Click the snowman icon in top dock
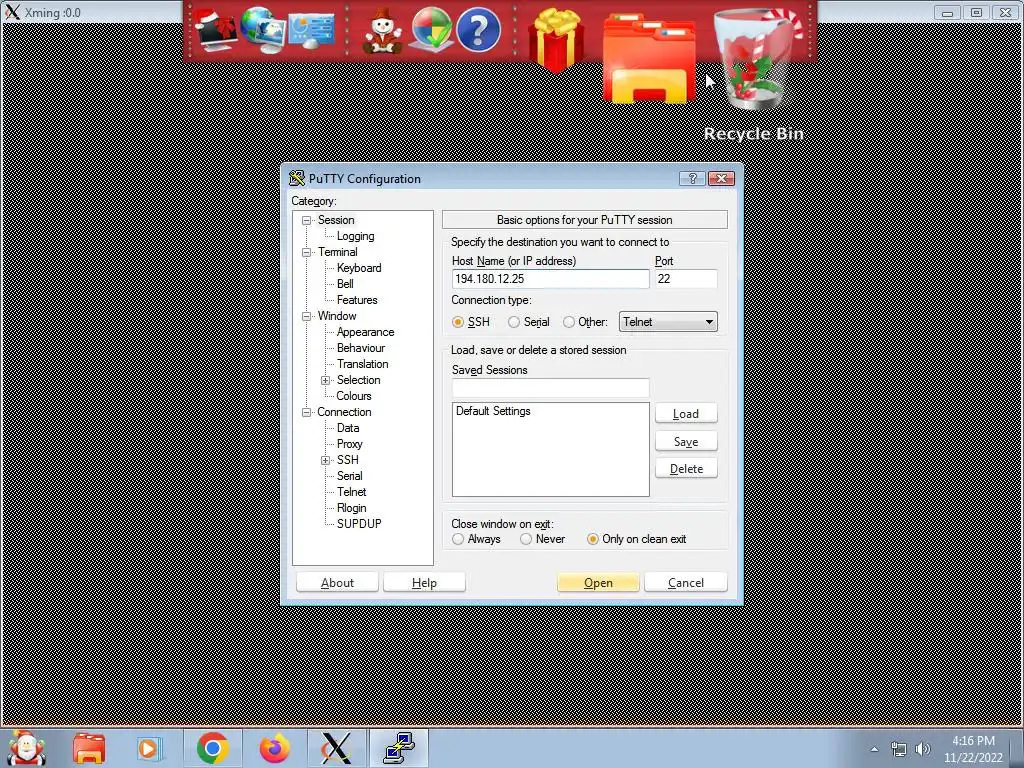The height and width of the screenshot is (768, 1024). (382, 31)
